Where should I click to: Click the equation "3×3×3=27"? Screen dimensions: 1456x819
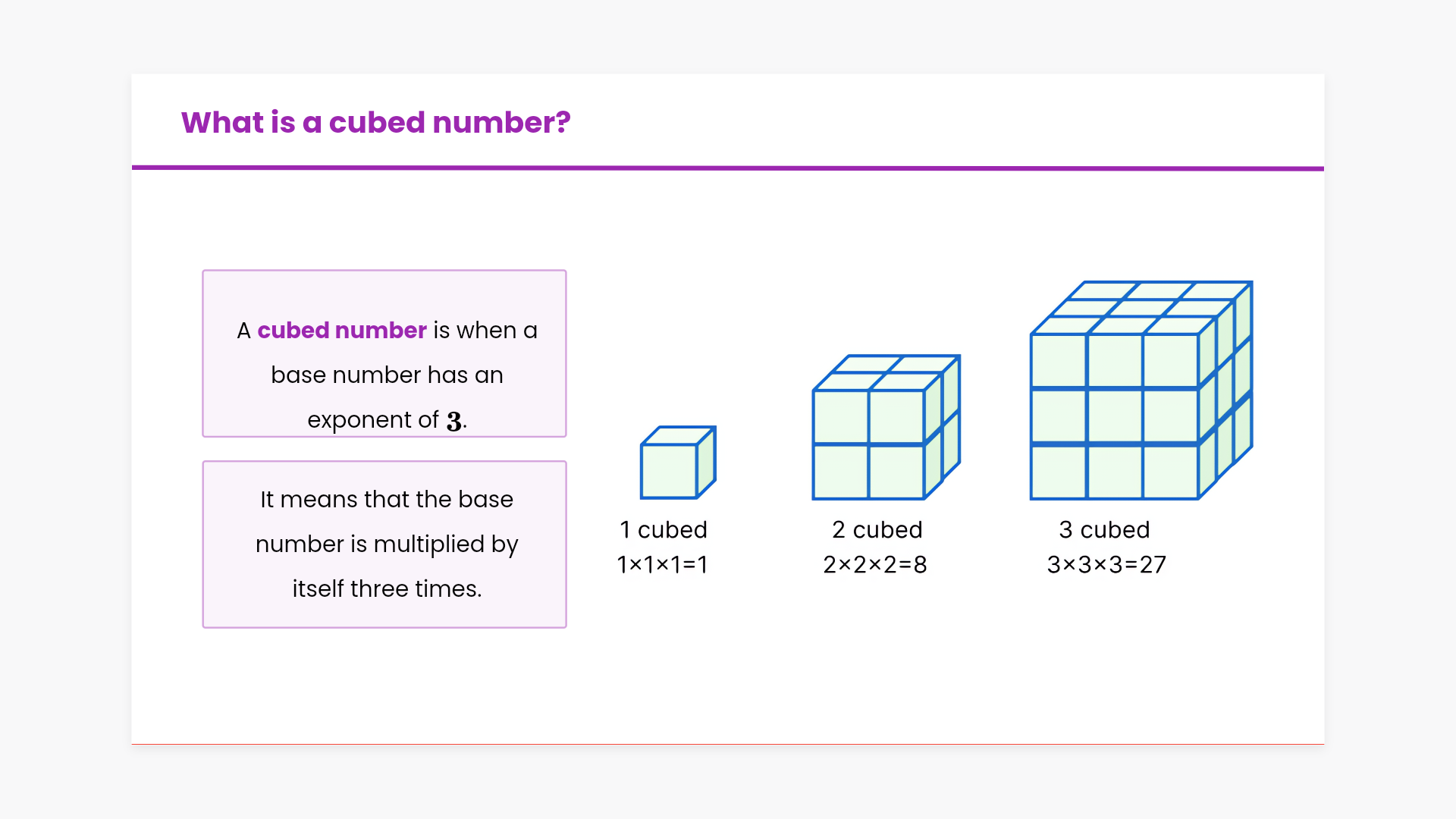click(x=1106, y=564)
